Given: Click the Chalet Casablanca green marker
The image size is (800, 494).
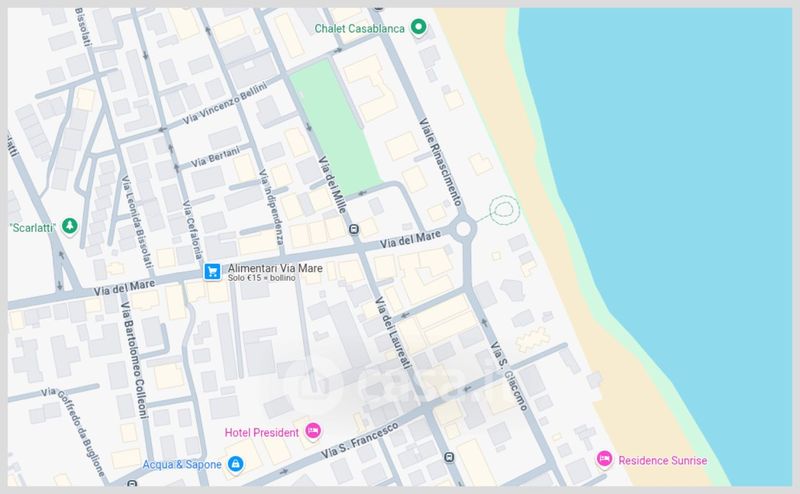Looking at the screenshot, I should (x=420, y=28).
